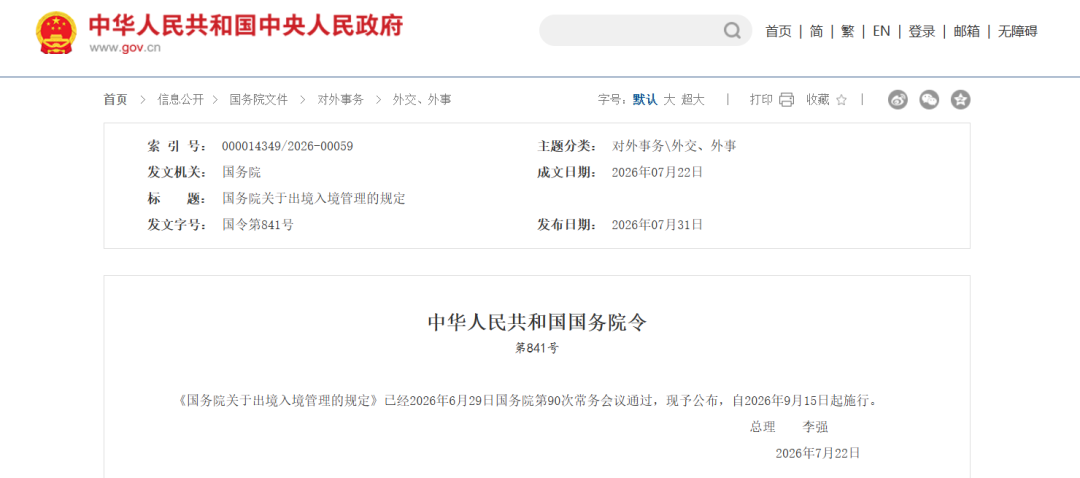Click the favorite star outline icon

(x=841, y=100)
